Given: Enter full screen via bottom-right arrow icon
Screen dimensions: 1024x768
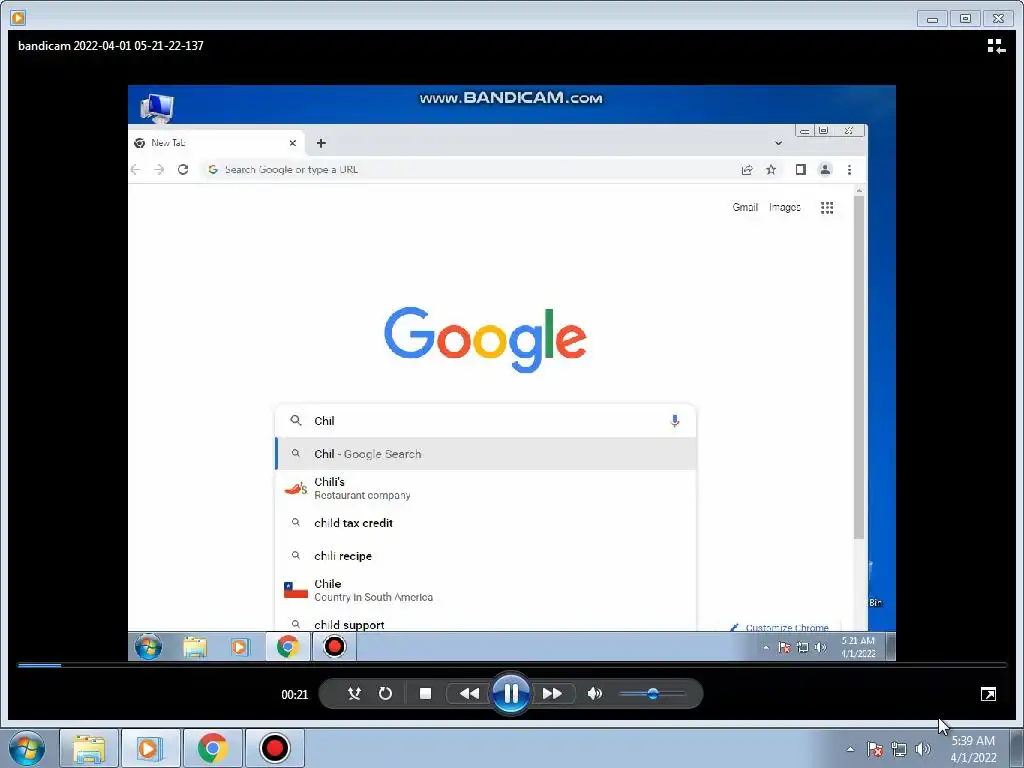Looking at the screenshot, I should coord(988,694).
